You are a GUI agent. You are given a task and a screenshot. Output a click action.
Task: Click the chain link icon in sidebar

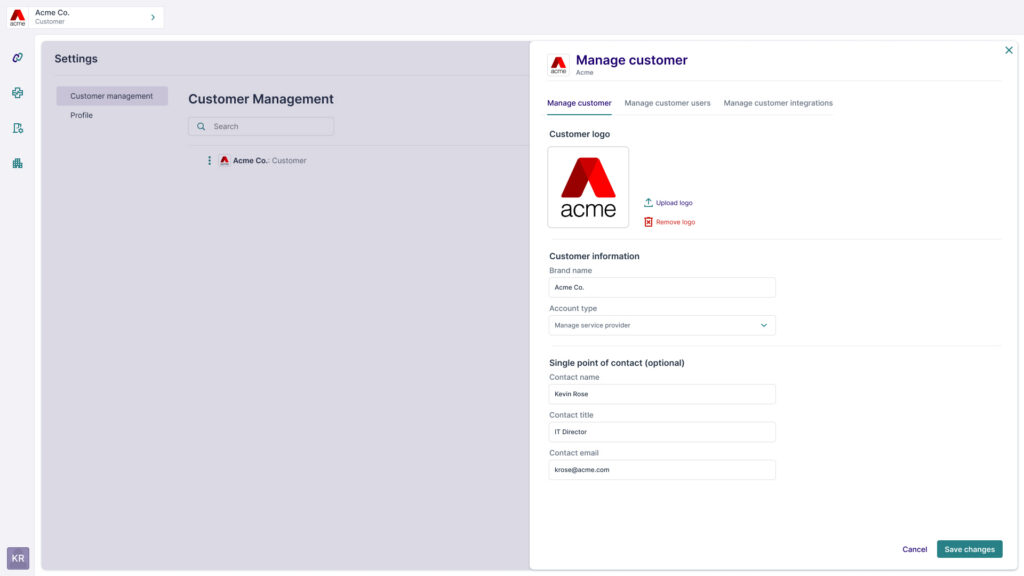(x=17, y=58)
